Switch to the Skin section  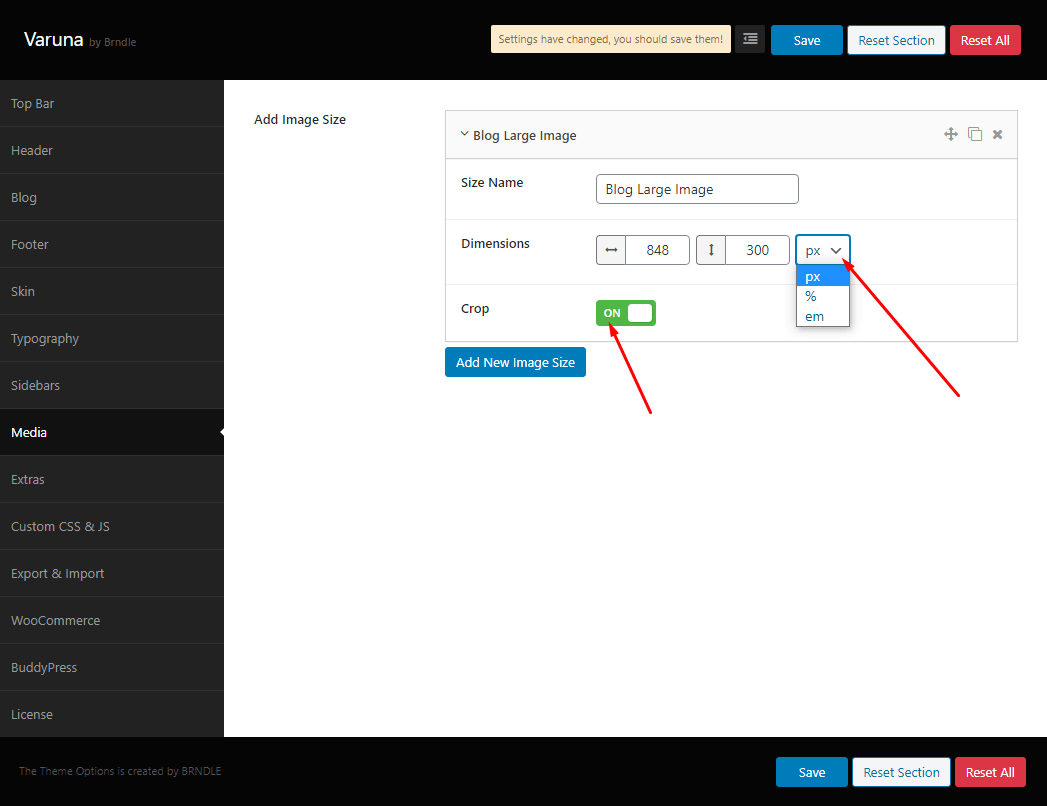click(x=112, y=291)
